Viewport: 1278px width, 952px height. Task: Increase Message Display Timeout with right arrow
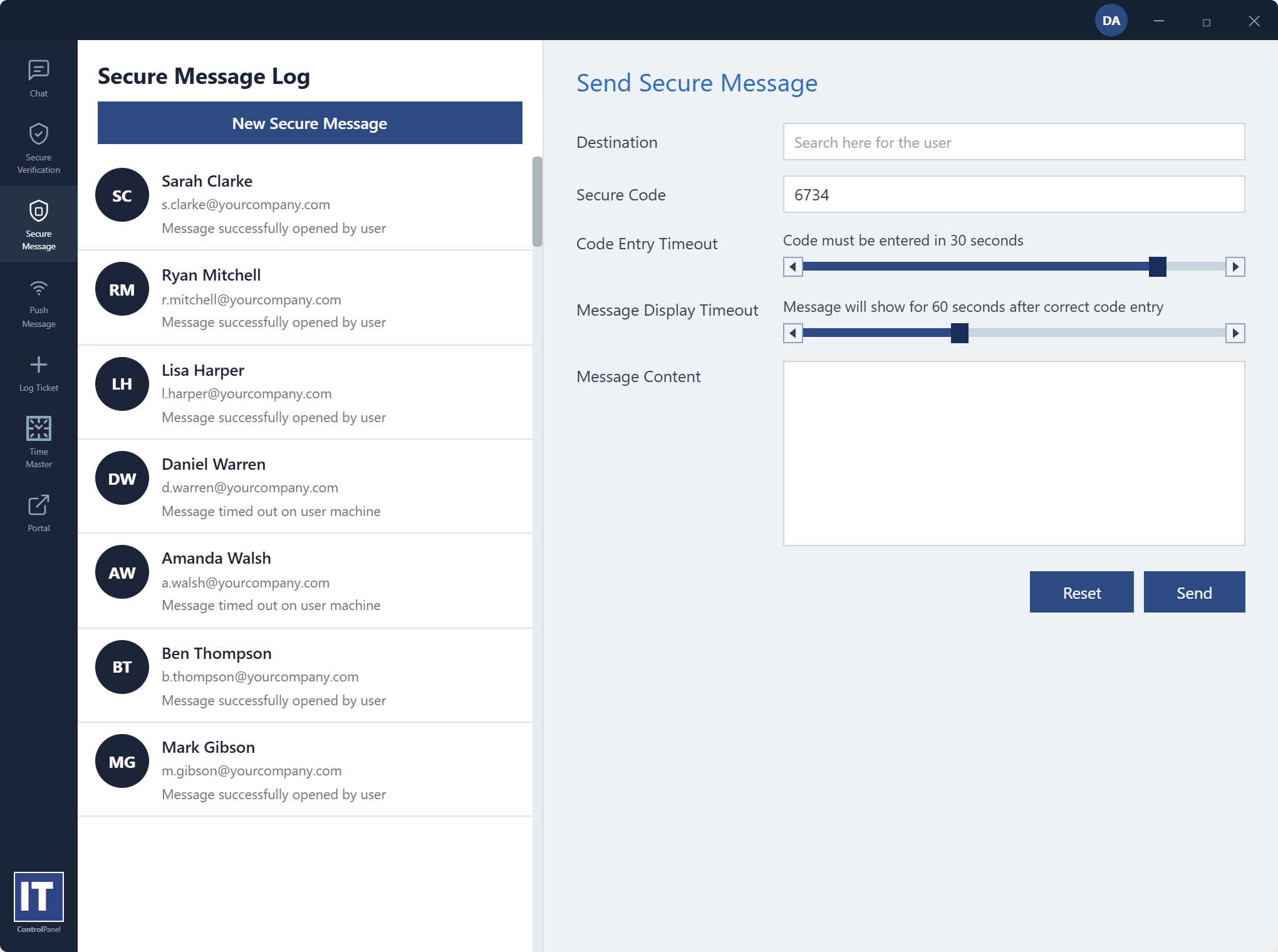[1235, 333]
